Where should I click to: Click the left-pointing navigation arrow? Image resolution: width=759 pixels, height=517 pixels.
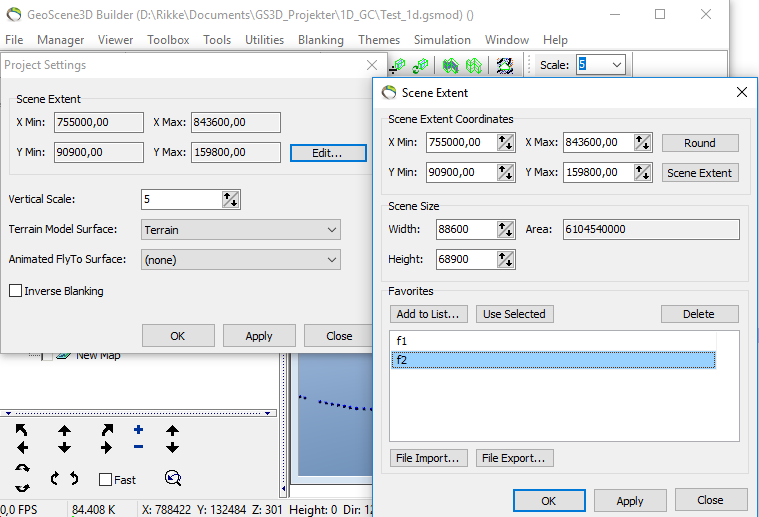click(22, 448)
